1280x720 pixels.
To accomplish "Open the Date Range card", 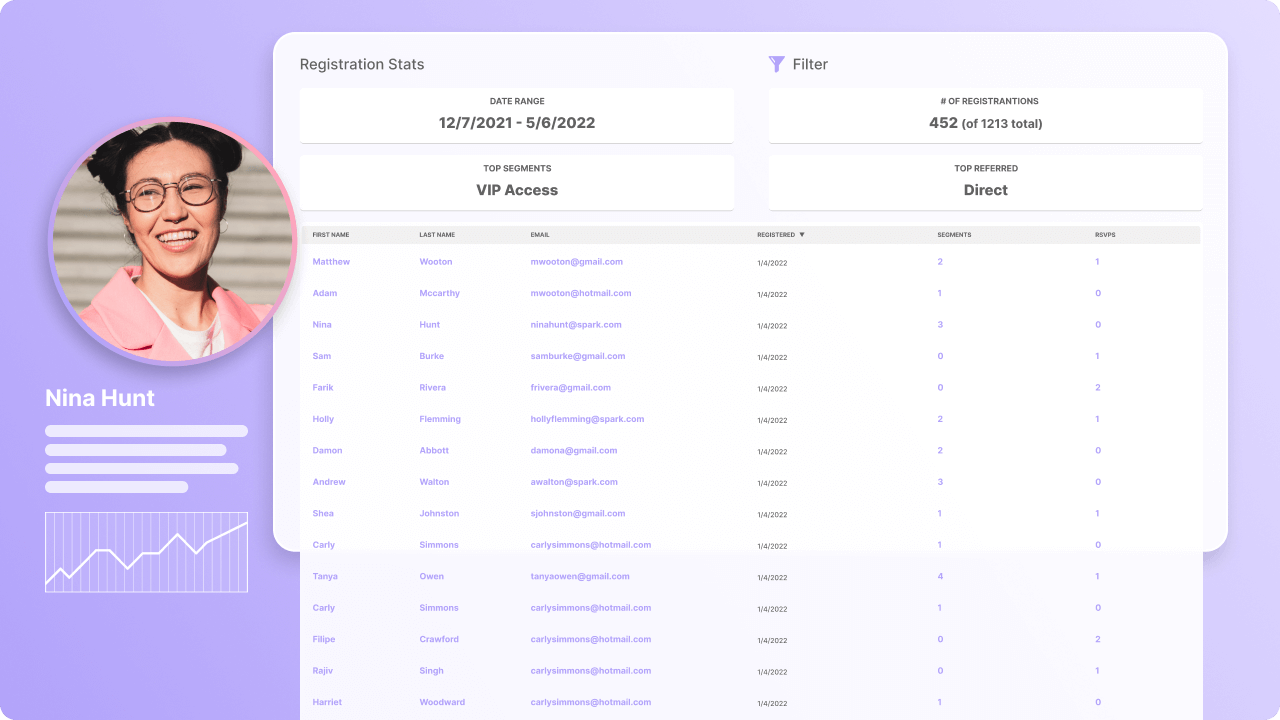I will [x=516, y=115].
